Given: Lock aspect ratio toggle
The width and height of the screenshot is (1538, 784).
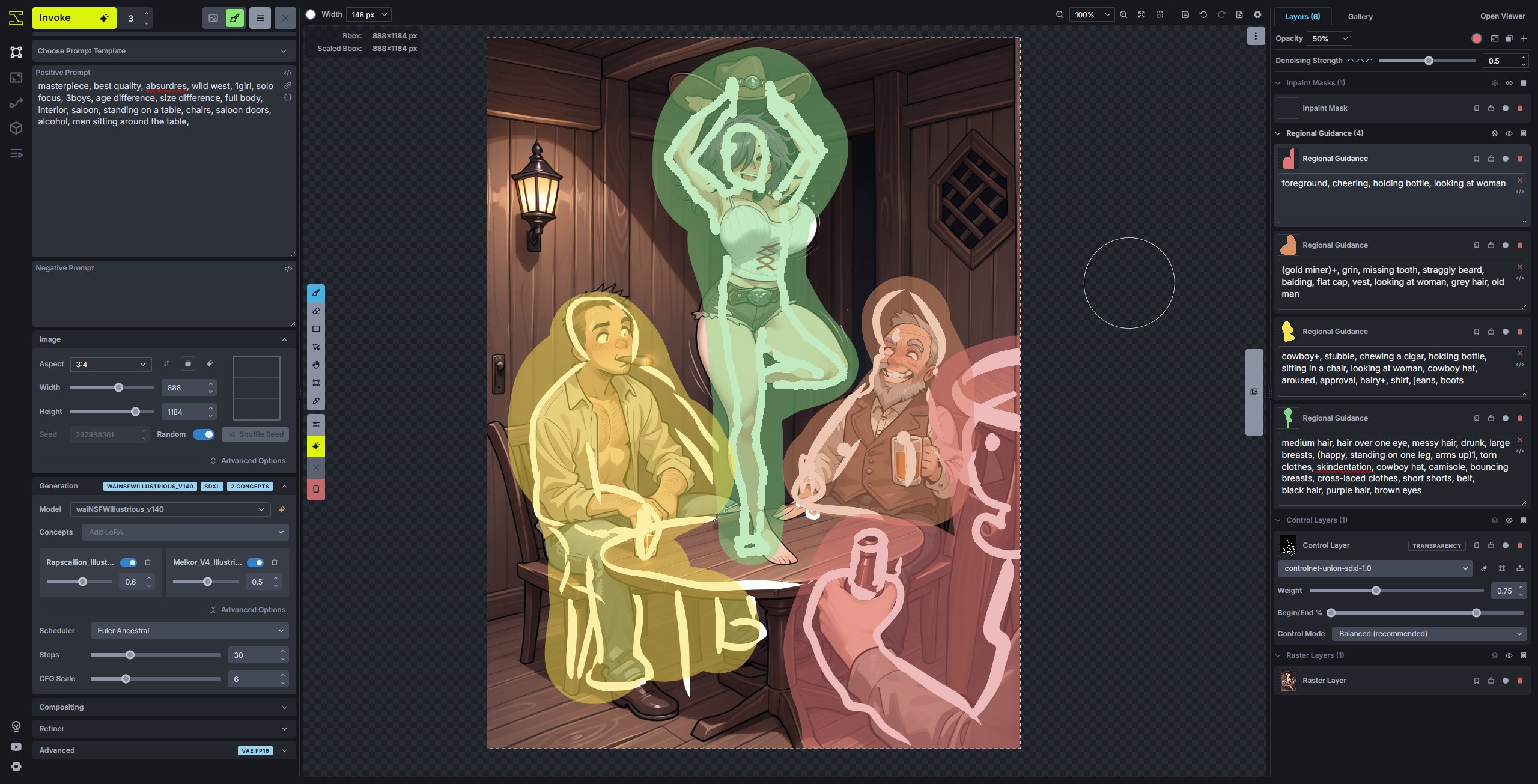Looking at the screenshot, I should (188, 363).
